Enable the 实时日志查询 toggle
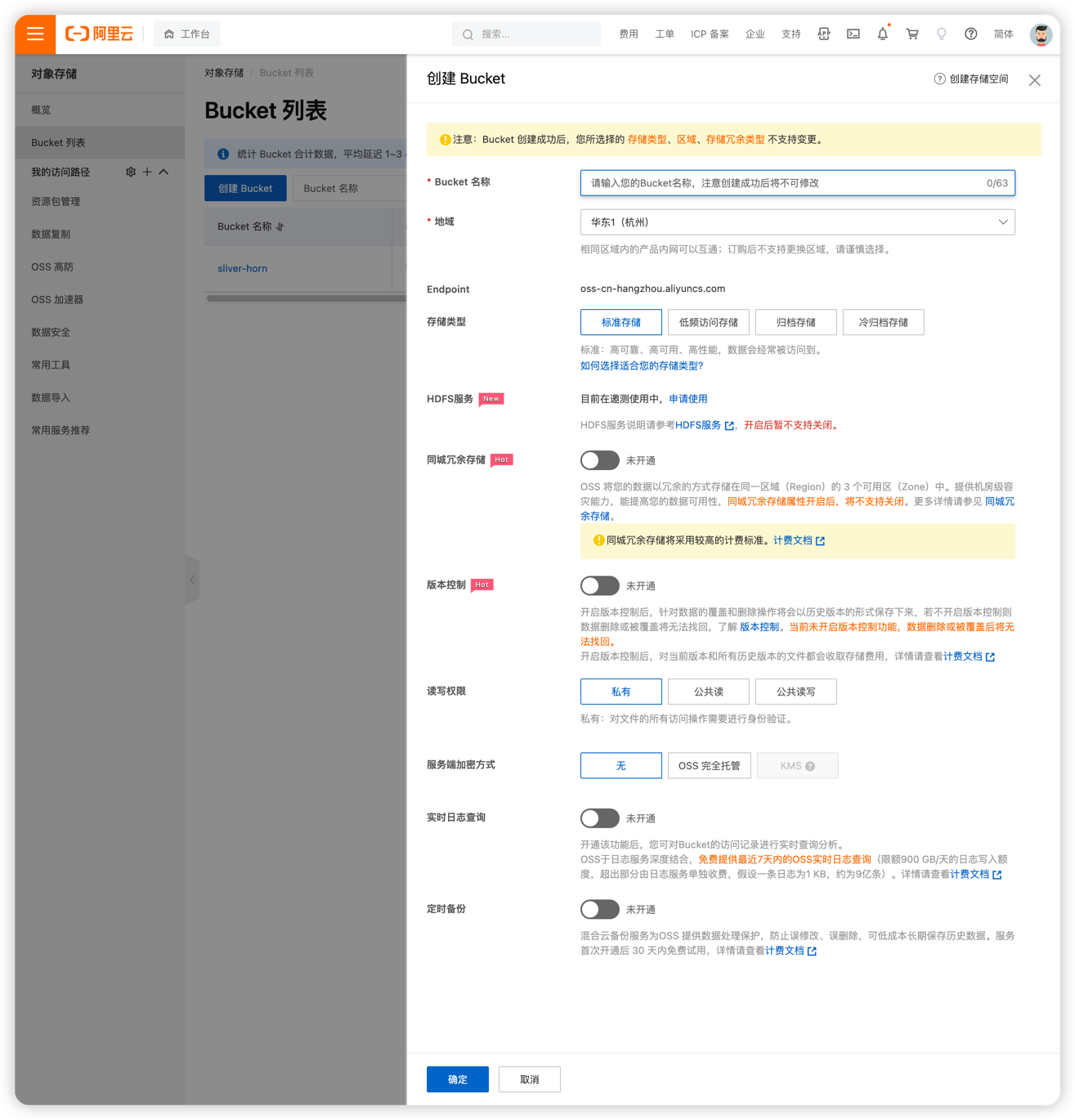The width and height of the screenshot is (1075, 1120). [x=599, y=818]
